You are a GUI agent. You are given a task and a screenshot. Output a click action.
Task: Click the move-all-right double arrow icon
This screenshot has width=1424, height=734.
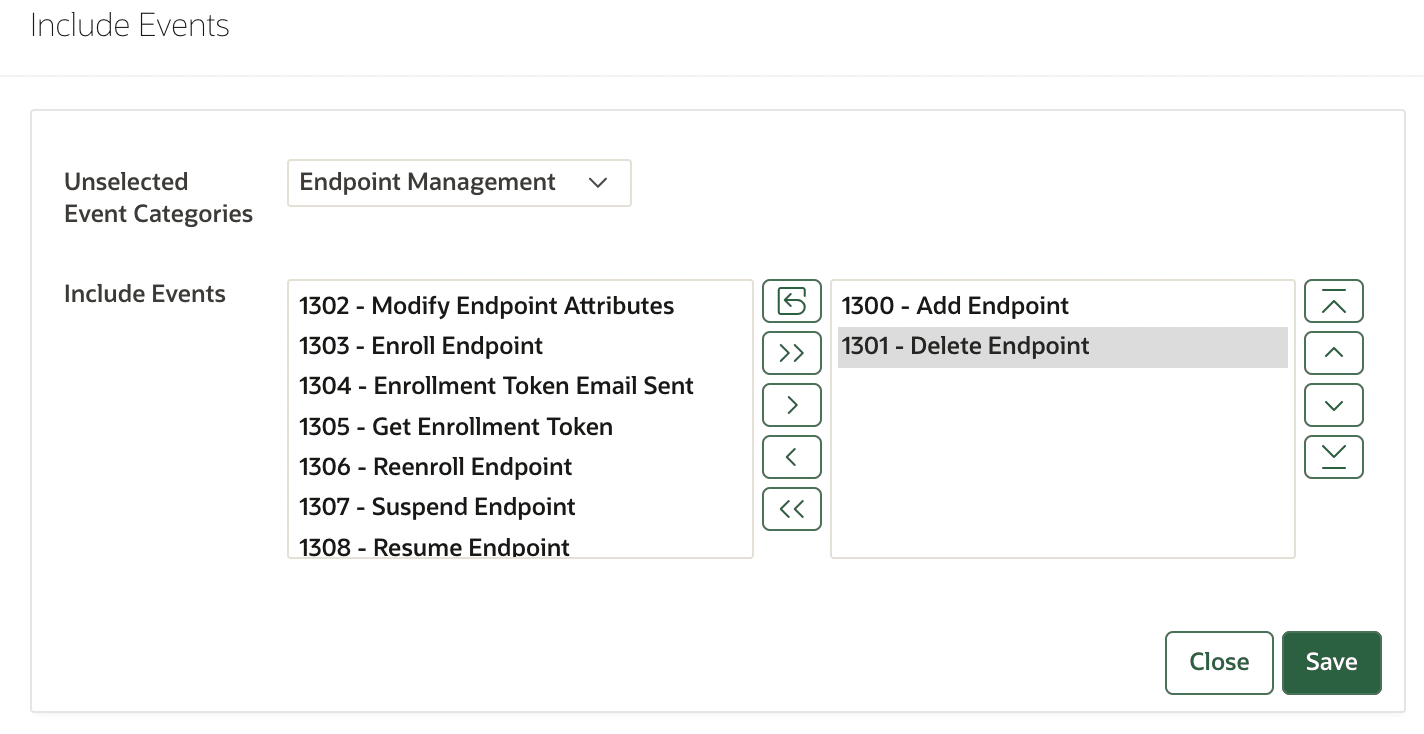[791, 352]
